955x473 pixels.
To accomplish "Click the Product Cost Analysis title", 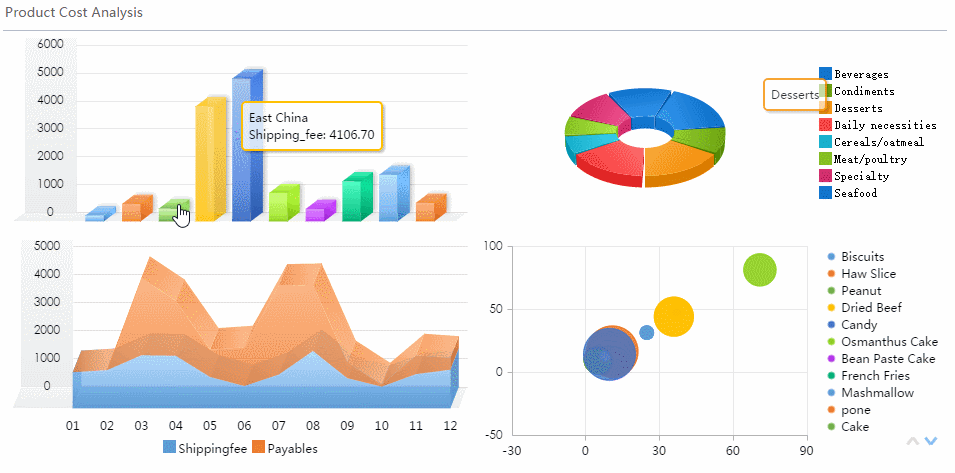I will [x=73, y=13].
